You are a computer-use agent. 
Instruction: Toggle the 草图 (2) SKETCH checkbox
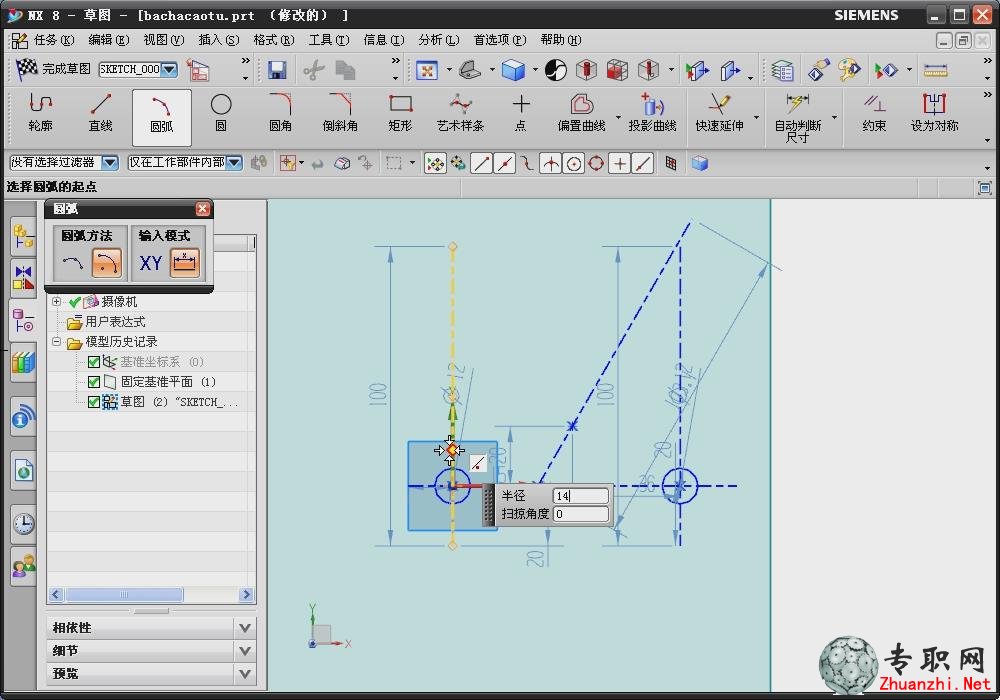pos(93,402)
